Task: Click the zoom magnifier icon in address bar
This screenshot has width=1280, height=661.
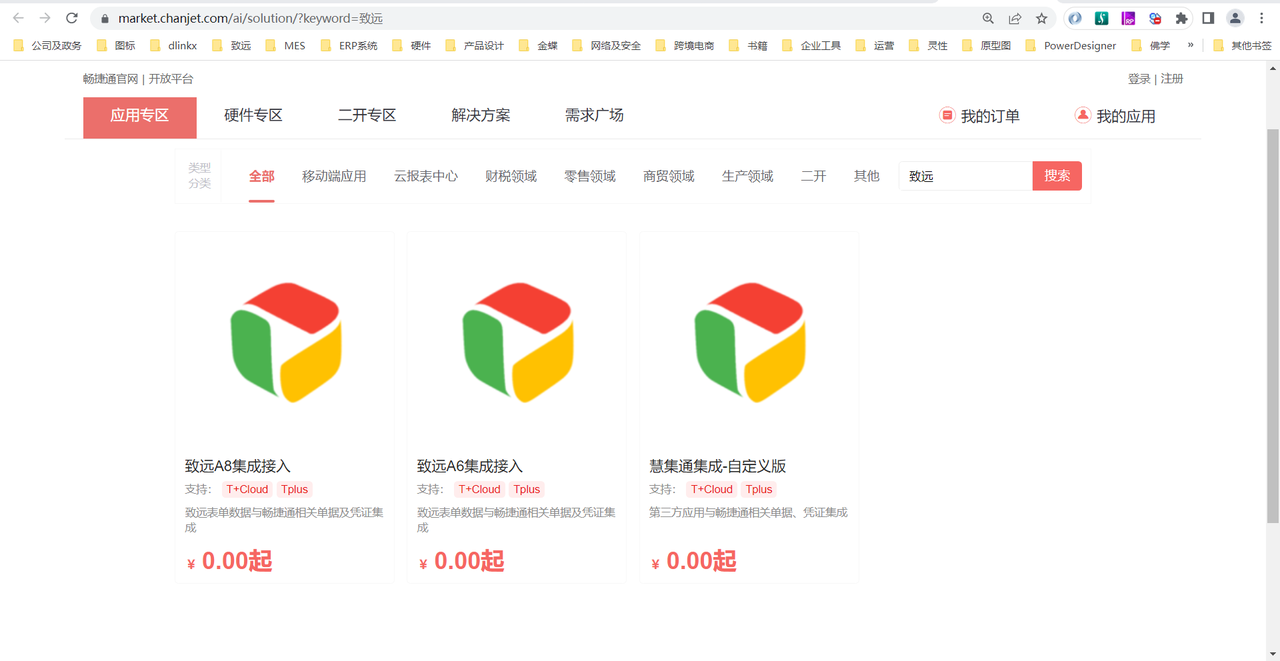Action: click(x=988, y=18)
